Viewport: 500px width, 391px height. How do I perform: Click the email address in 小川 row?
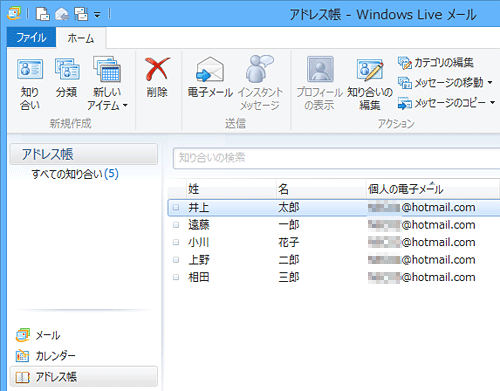422,242
